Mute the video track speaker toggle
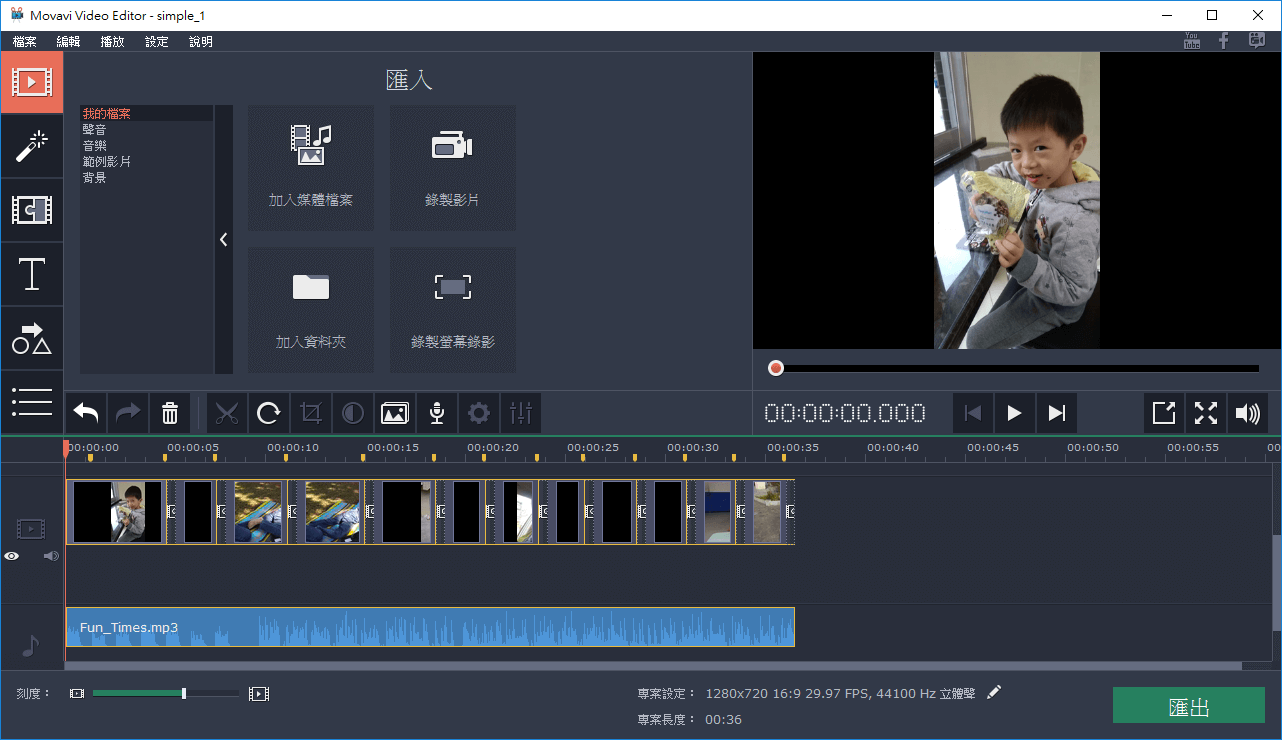Screen dimensions: 1282x740 (x=50, y=556)
